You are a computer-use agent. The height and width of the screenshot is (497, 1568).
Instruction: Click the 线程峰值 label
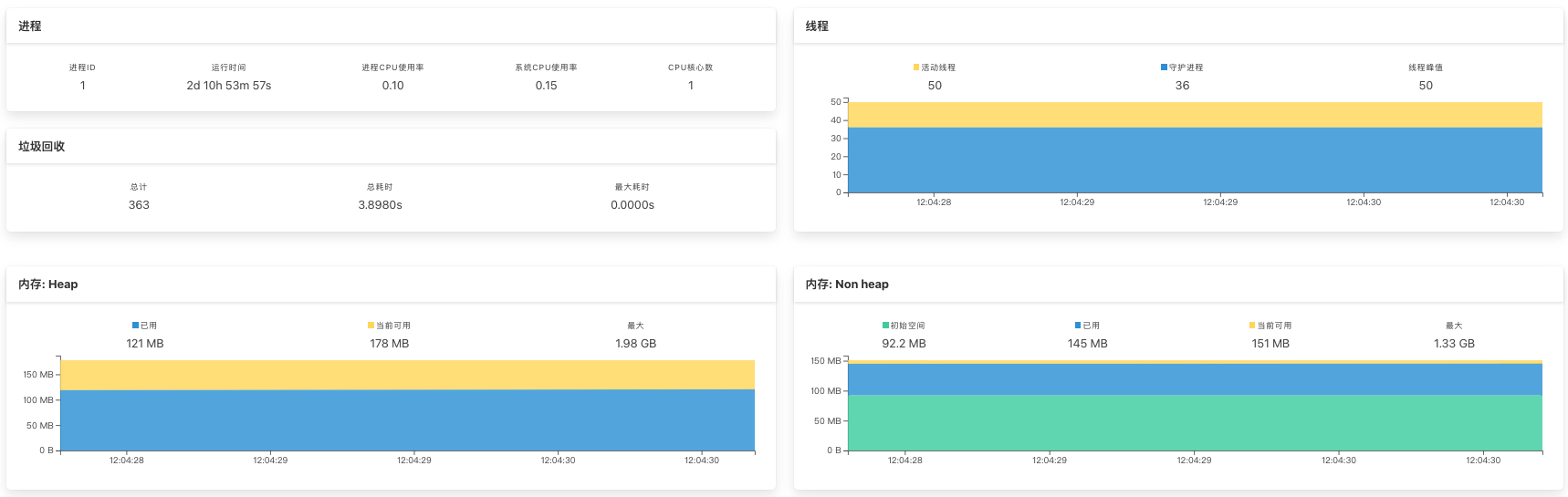(1426, 67)
